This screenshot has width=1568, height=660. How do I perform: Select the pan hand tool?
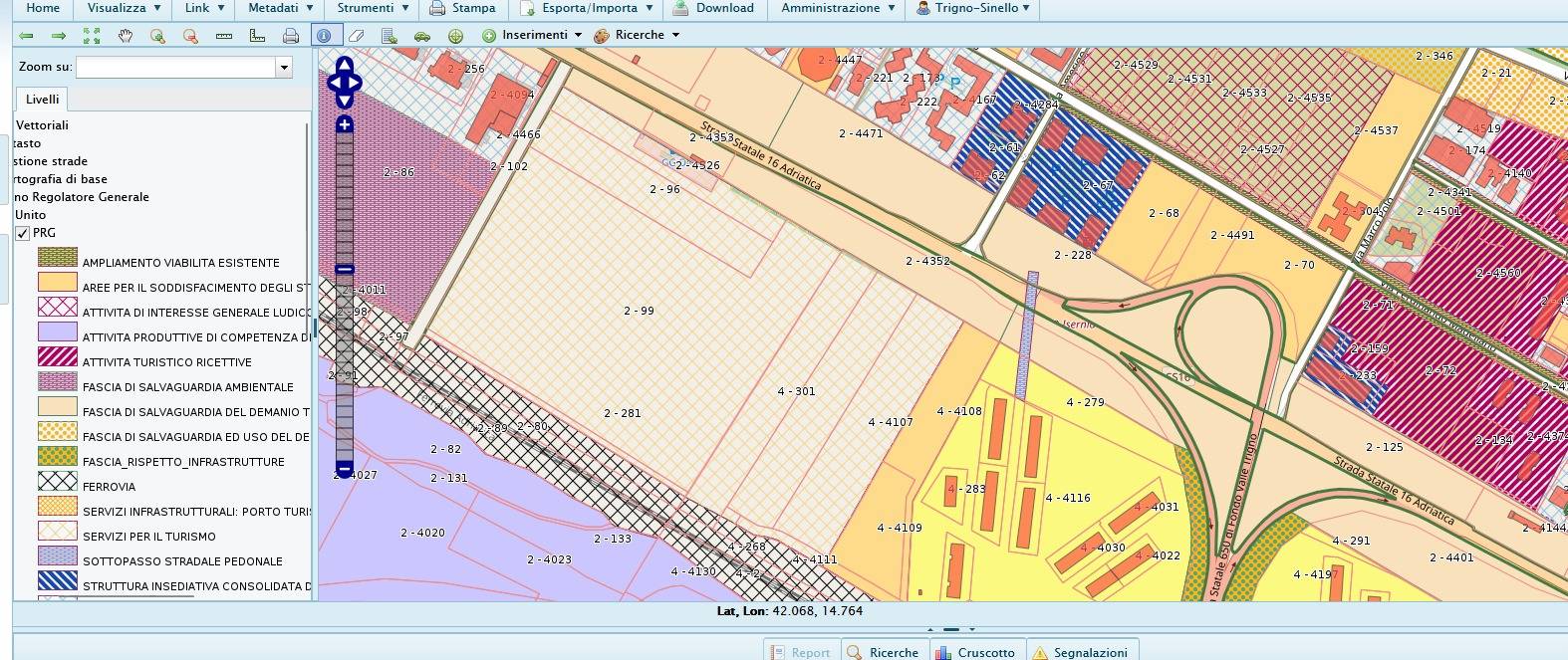point(125,36)
